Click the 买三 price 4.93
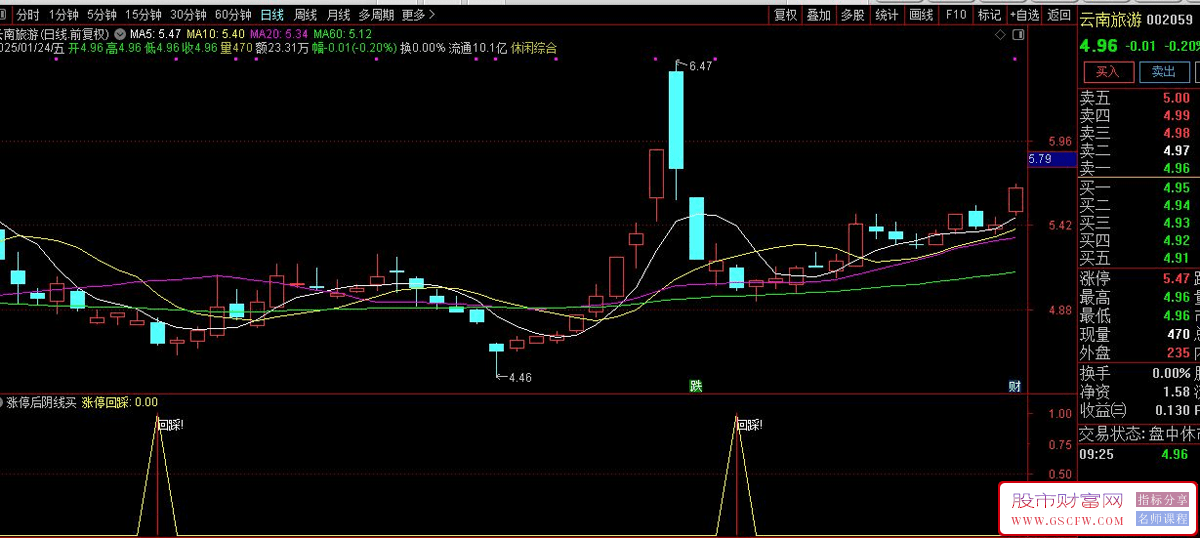The image size is (1200, 538). click(1176, 223)
